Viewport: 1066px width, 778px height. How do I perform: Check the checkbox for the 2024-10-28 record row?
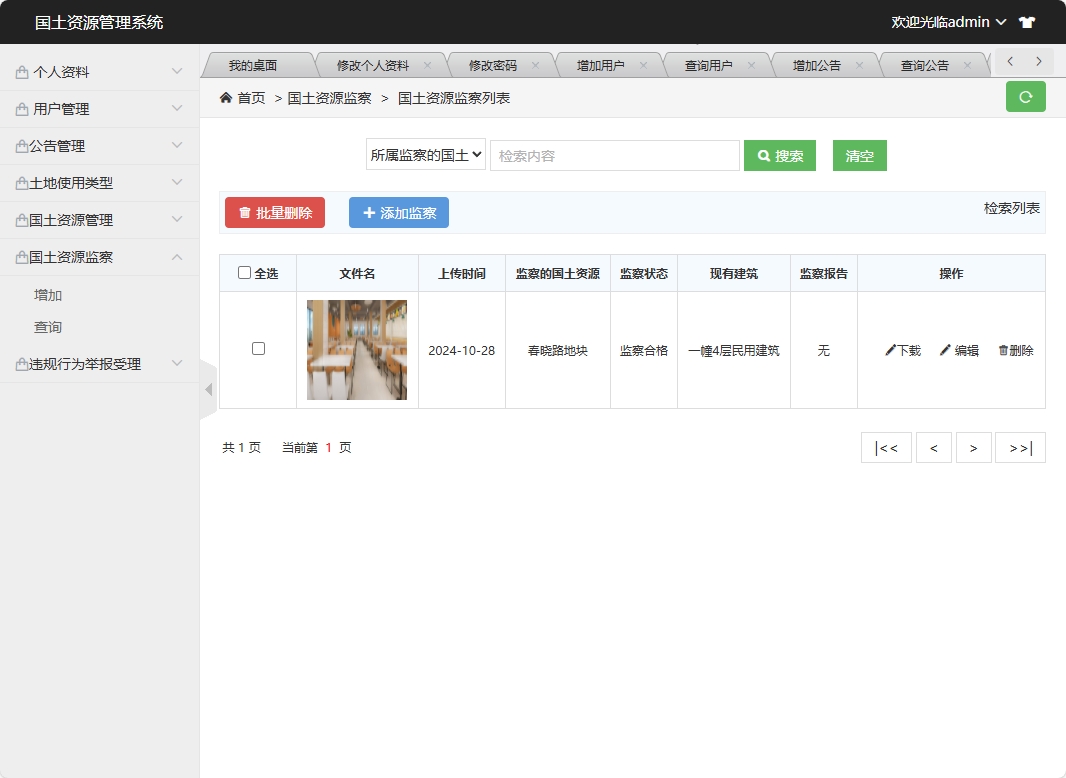point(257,349)
